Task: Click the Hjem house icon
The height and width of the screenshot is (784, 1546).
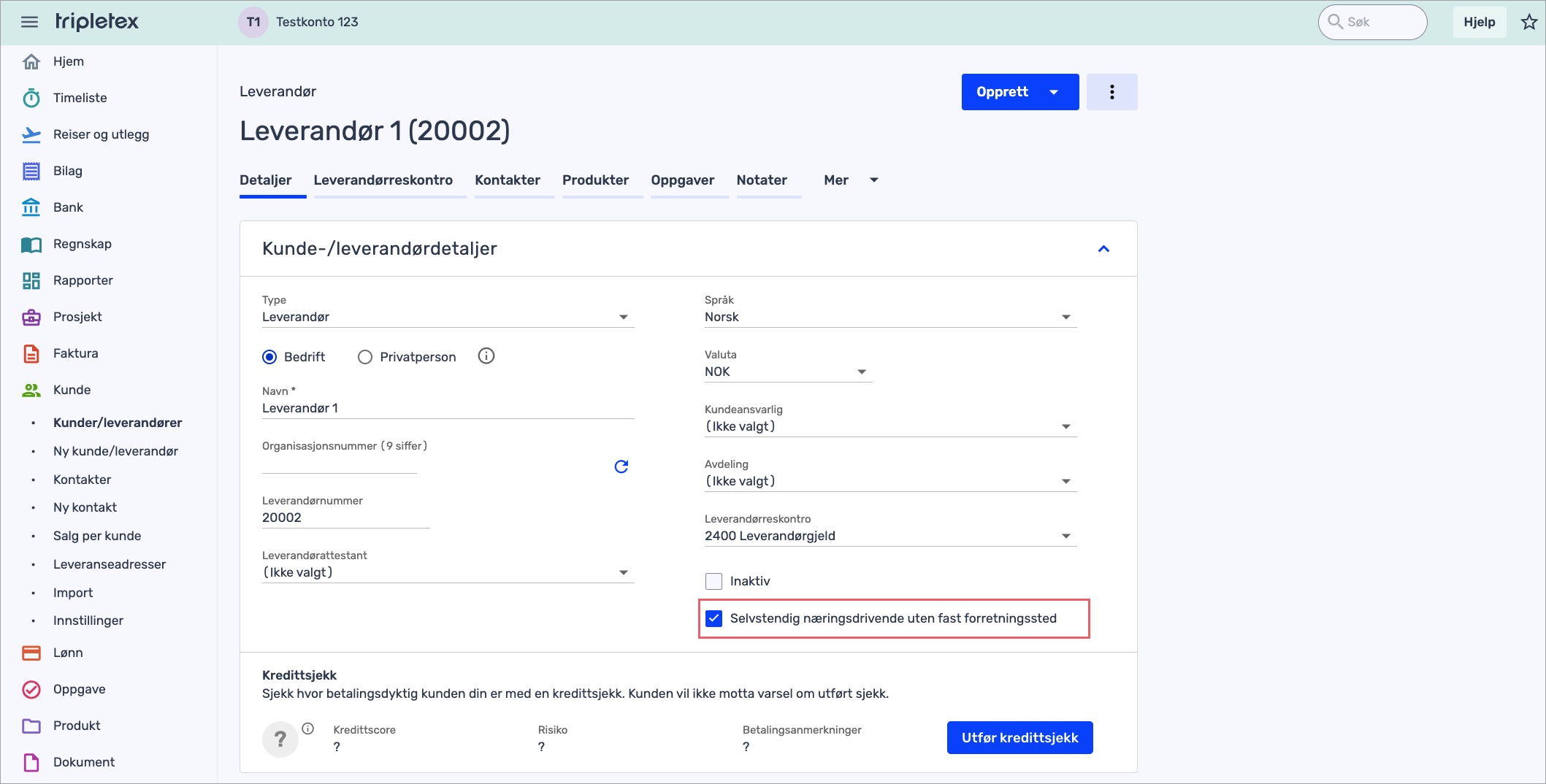Action: [x=31, y=61]
